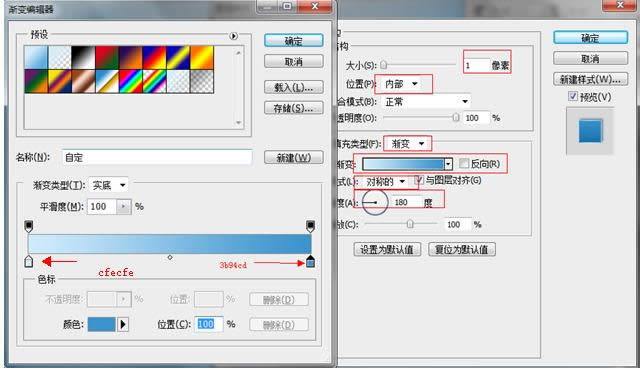
Task: Click the 复位为默认值 button
Action: pyautogui.click(x=462, y=249)
